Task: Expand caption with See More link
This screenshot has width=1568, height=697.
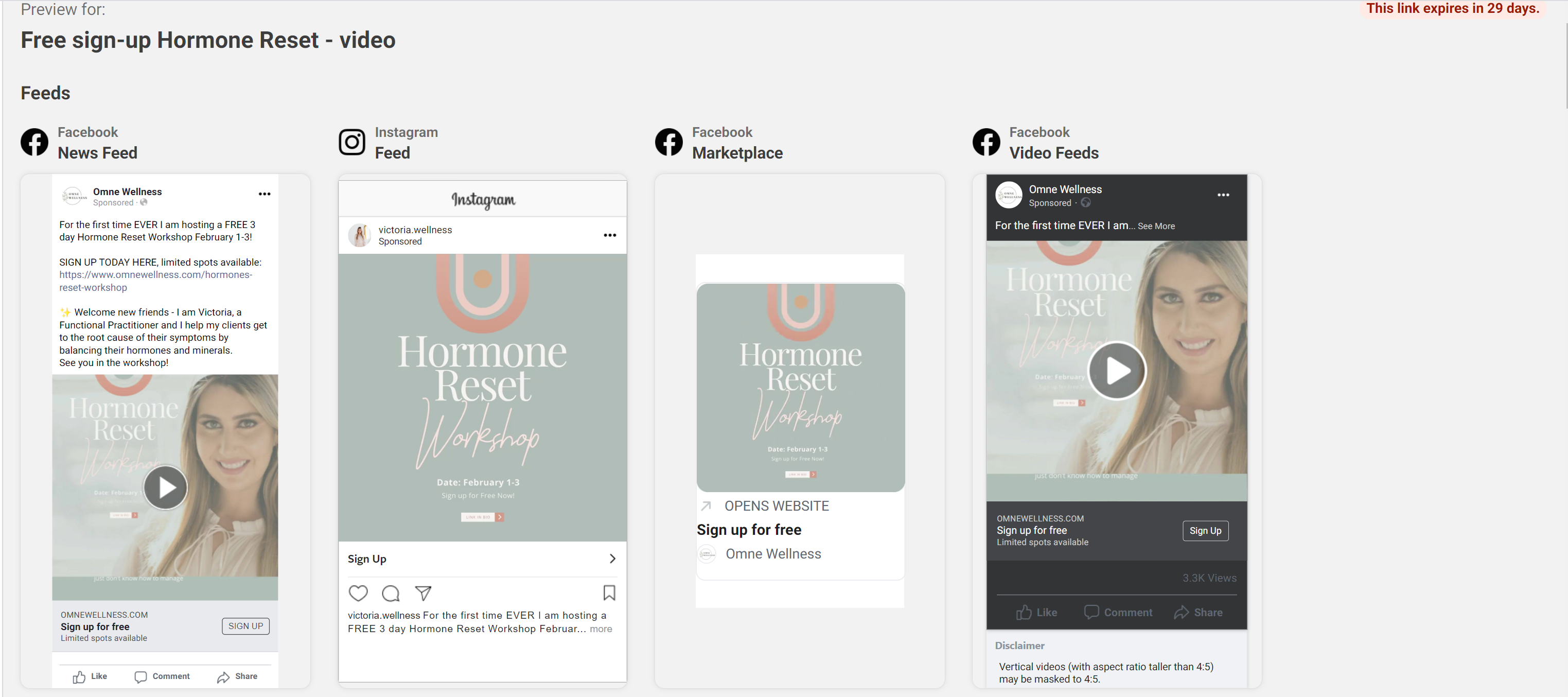Action: pos(1156,226)
